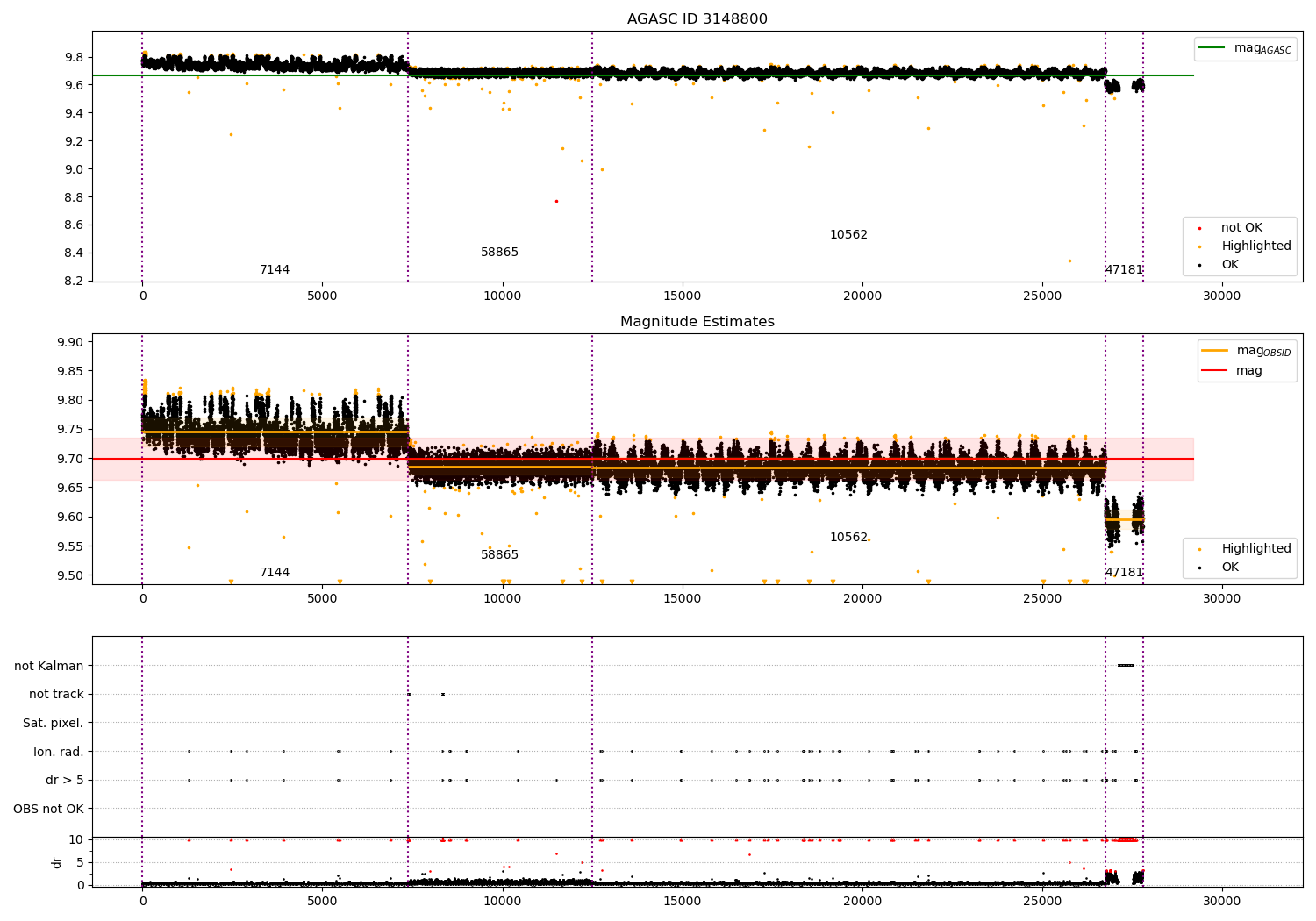Screen dimensions: 1316x921
Task: Click the 20000 x-axis tick of Magnitude Estimates plot
Action: coord(862,599)
